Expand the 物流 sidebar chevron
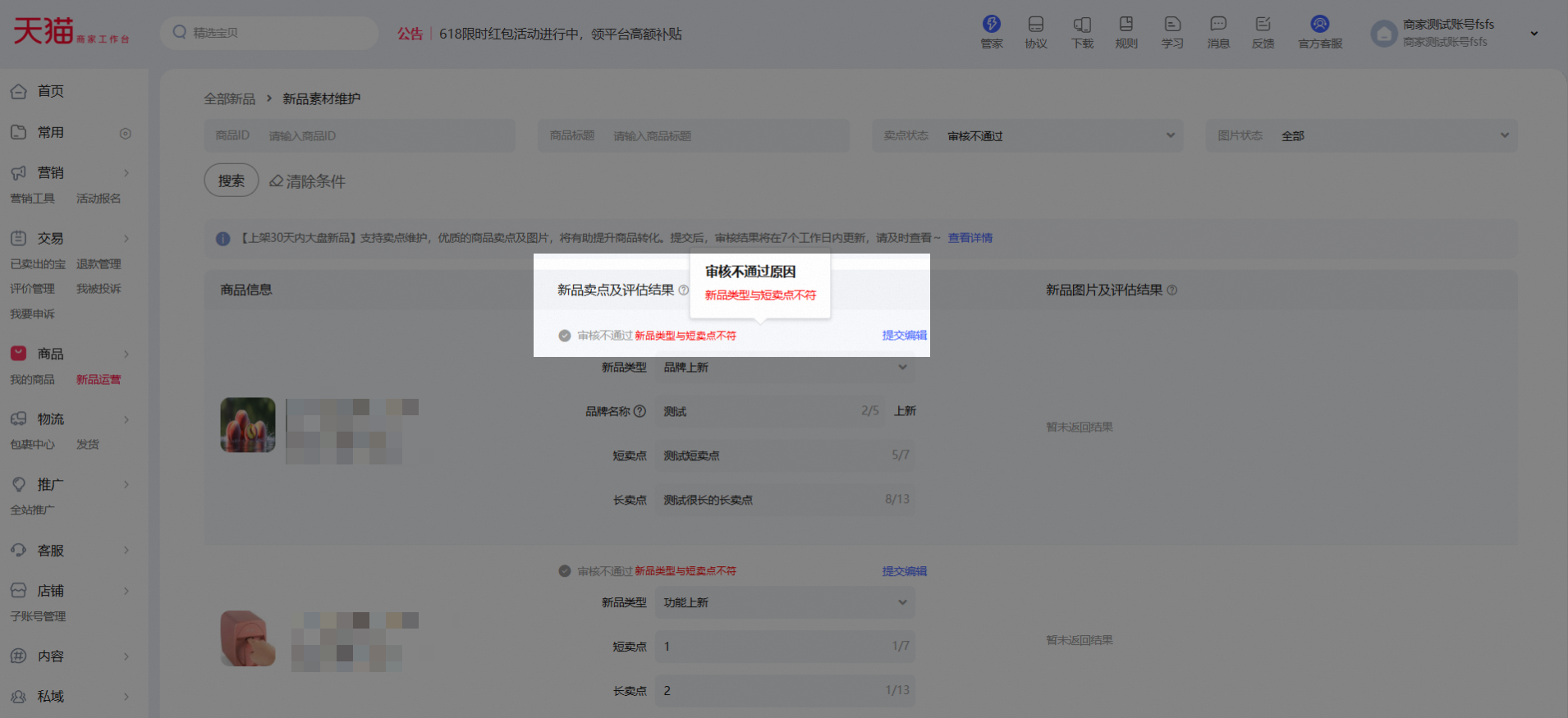 pos(126,418)
